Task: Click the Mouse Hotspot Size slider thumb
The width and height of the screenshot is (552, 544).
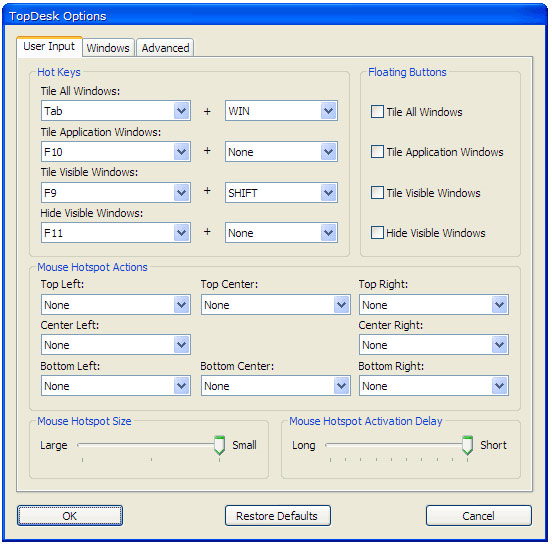Action: click(219, 445)
